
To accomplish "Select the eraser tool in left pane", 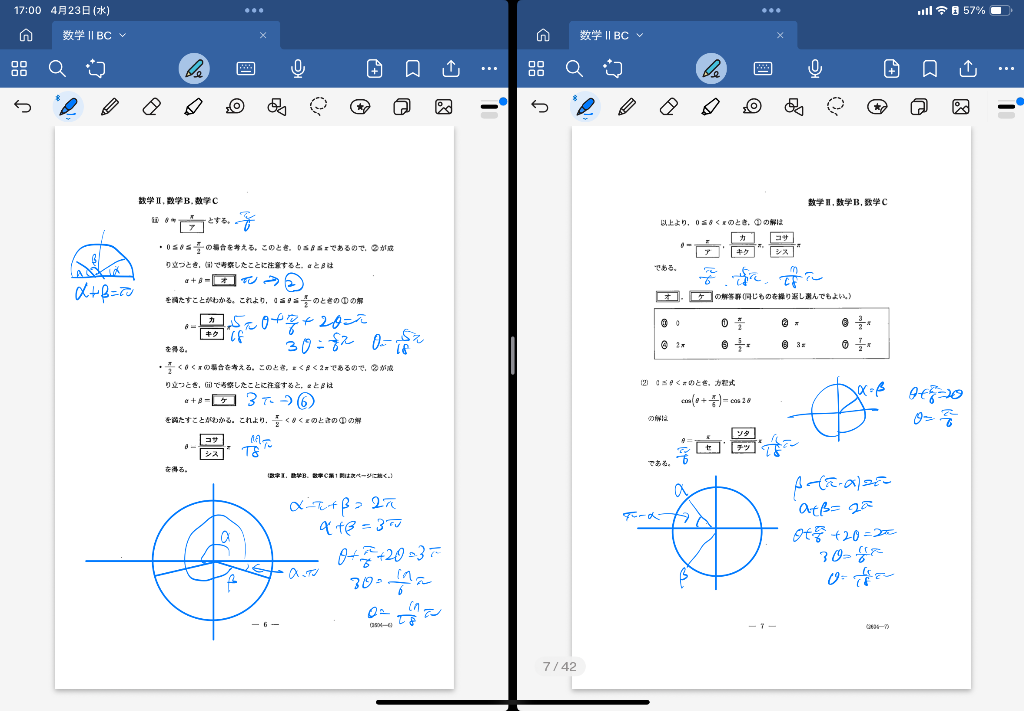I will [151, 106].
